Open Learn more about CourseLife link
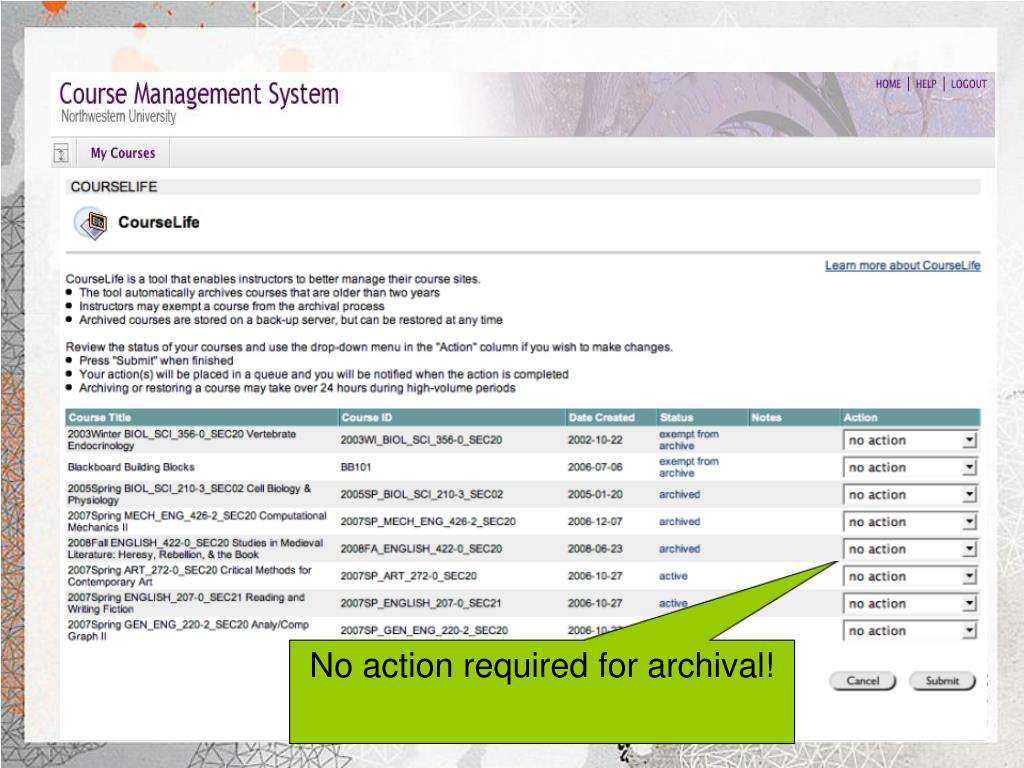Screen dimensions: 1024x768 point(903,265)
